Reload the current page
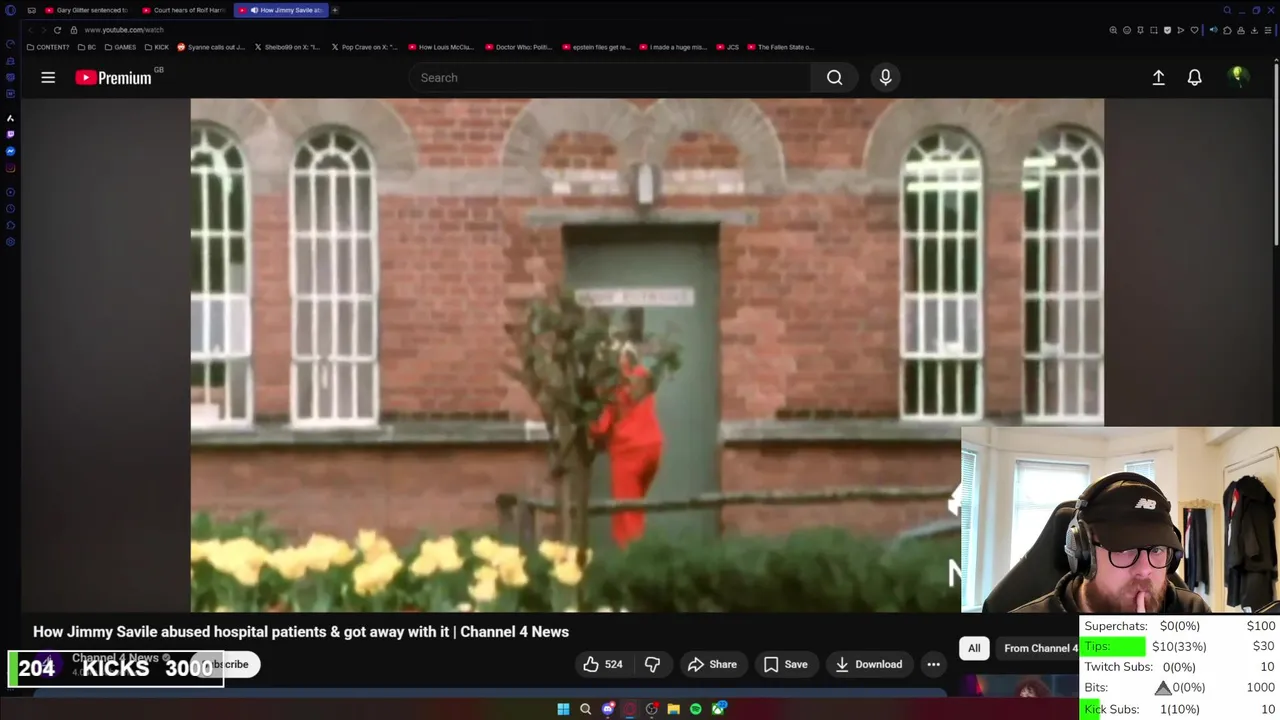This screenshot has height=720, width=1280. pos(57,30)
